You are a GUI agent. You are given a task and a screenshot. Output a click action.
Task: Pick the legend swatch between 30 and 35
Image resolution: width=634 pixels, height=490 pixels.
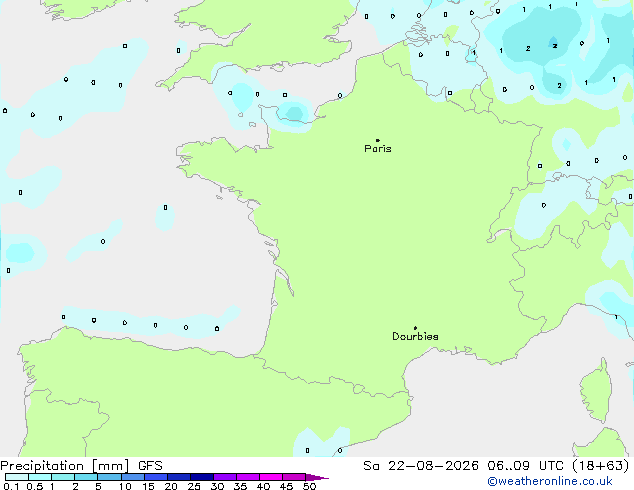(225, 477)
